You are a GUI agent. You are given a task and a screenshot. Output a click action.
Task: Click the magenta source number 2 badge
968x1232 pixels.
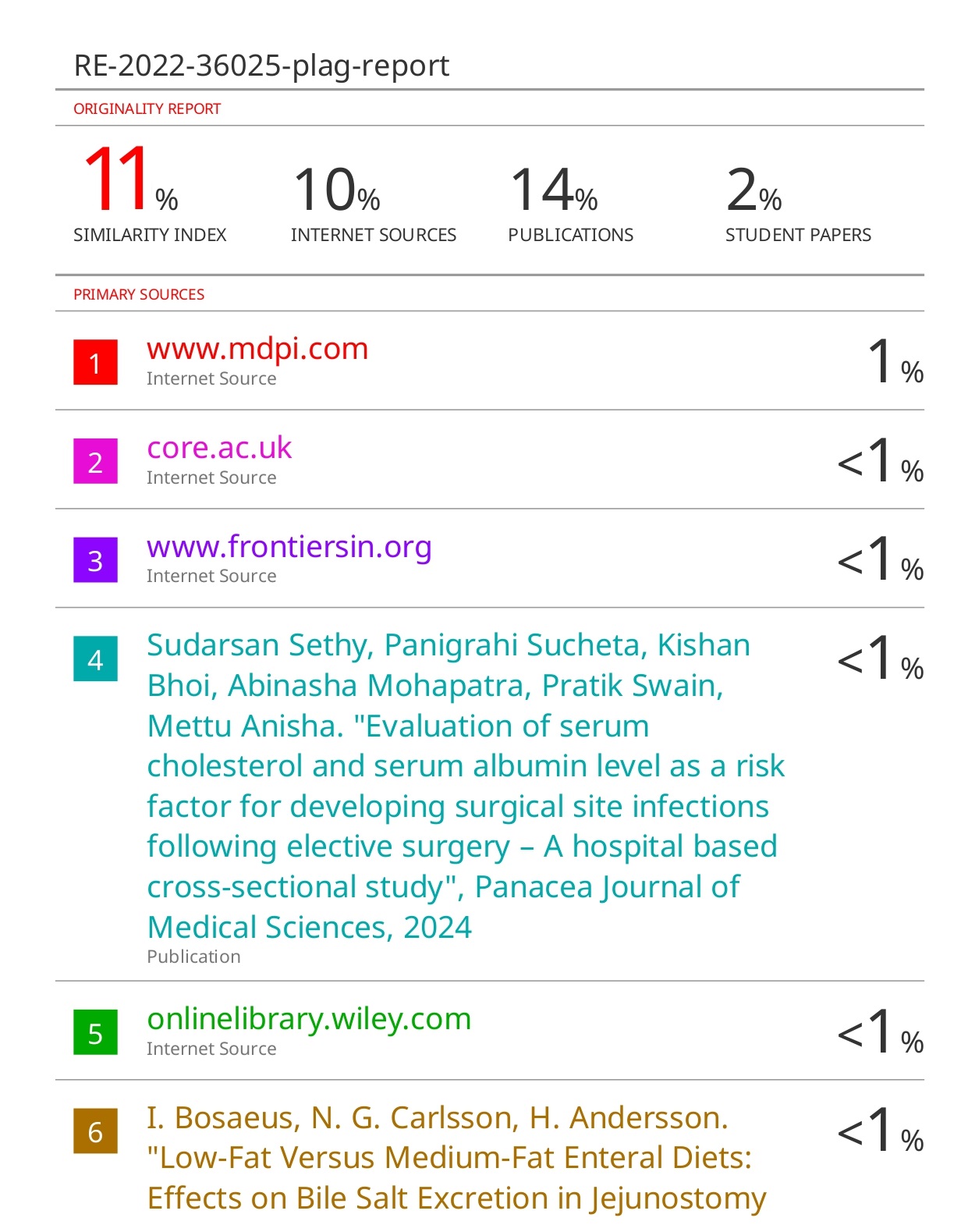click(x=95, y=461)
